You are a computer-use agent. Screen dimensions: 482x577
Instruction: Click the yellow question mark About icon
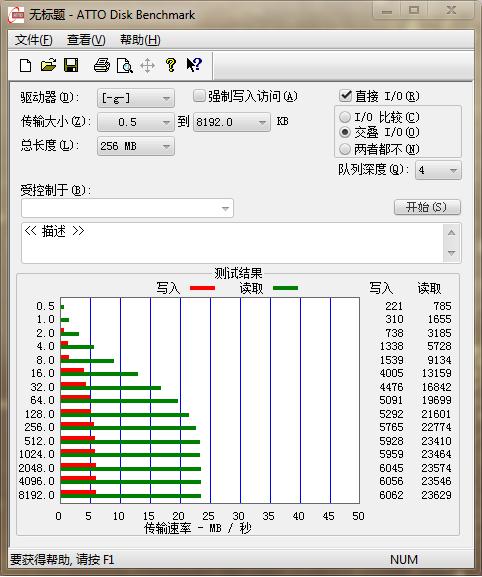pyautogui.click(x=170, y=65)
